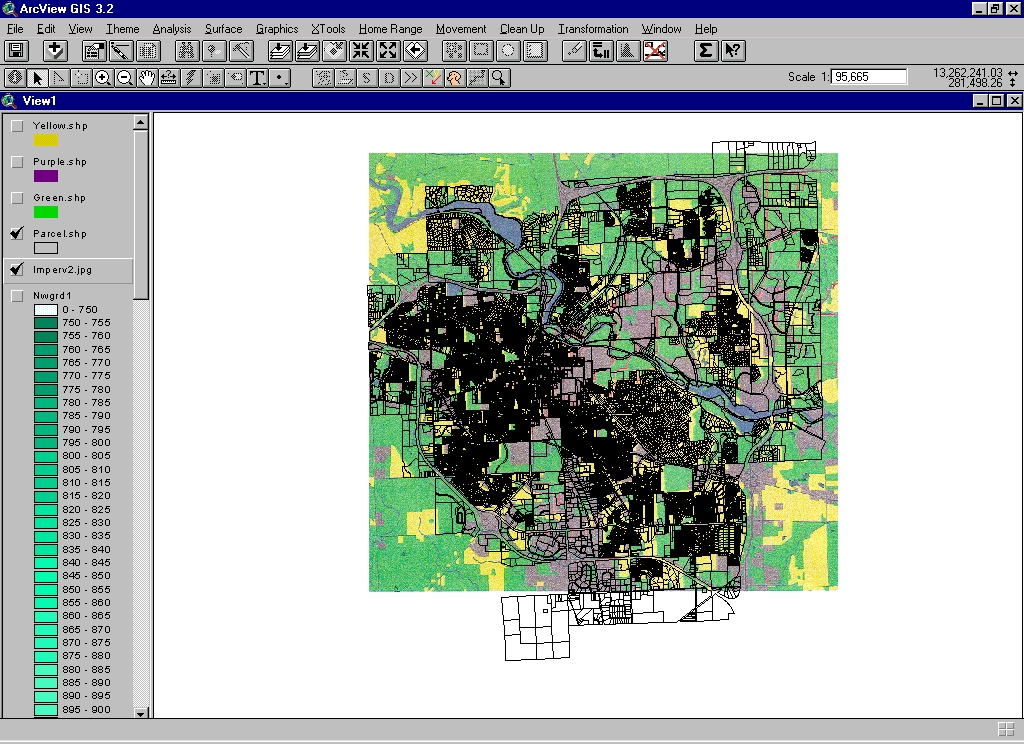Click the legend scrollbar up arrow

tap(140, 122)
